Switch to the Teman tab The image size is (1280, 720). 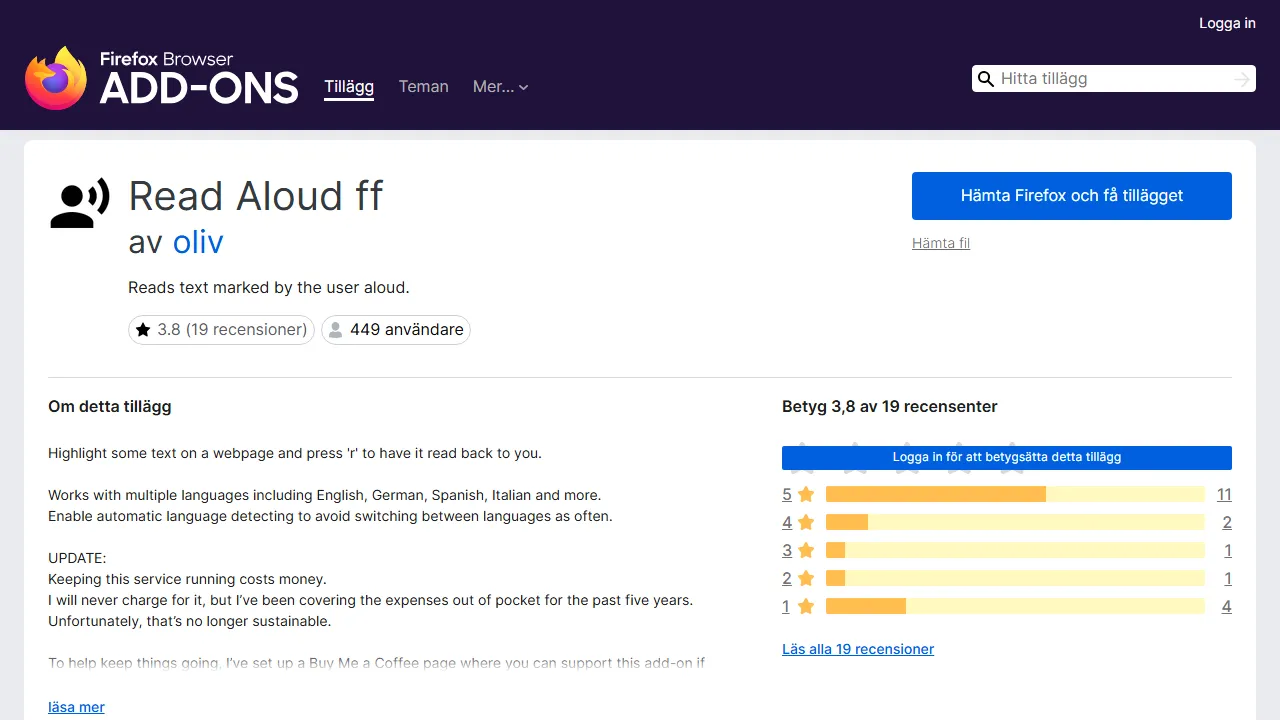pos(423,87)
